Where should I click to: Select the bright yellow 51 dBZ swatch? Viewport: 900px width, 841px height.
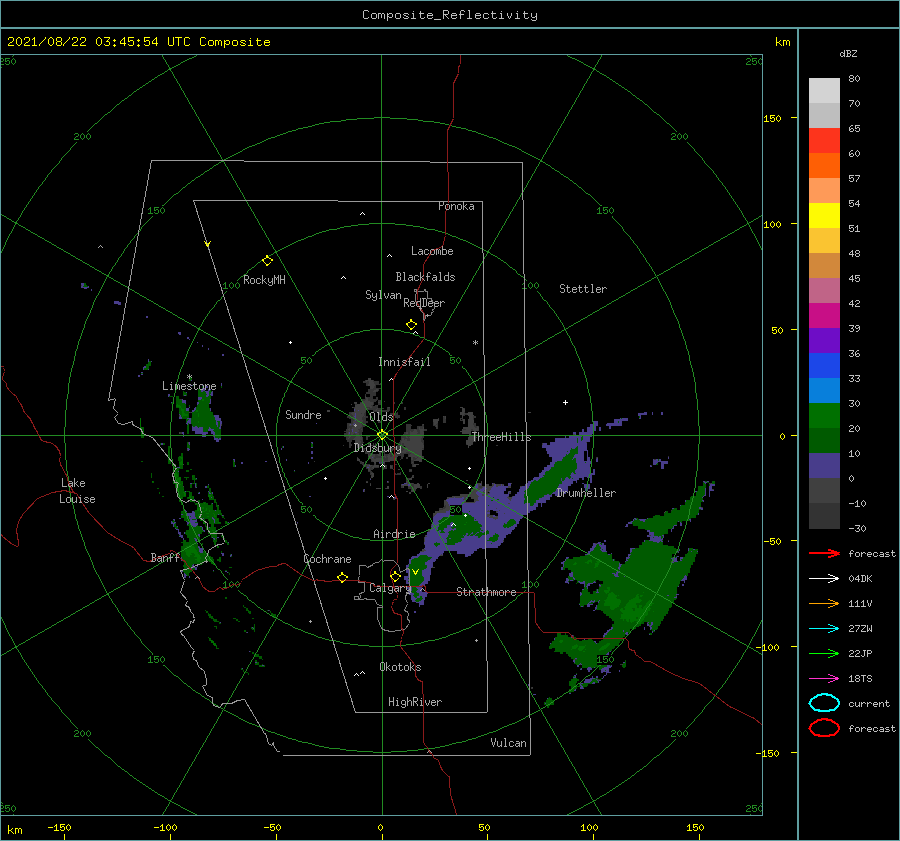click(x=824, y=216)
